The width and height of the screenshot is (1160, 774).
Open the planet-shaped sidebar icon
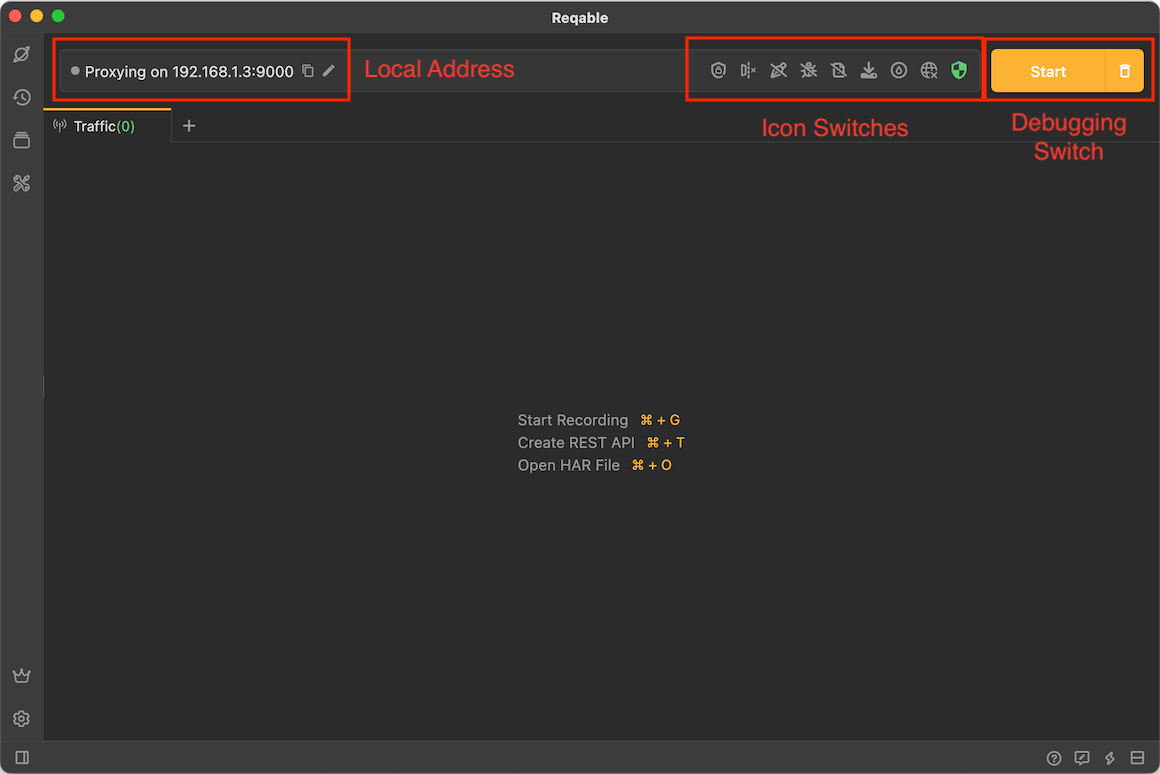pos(21,54)
